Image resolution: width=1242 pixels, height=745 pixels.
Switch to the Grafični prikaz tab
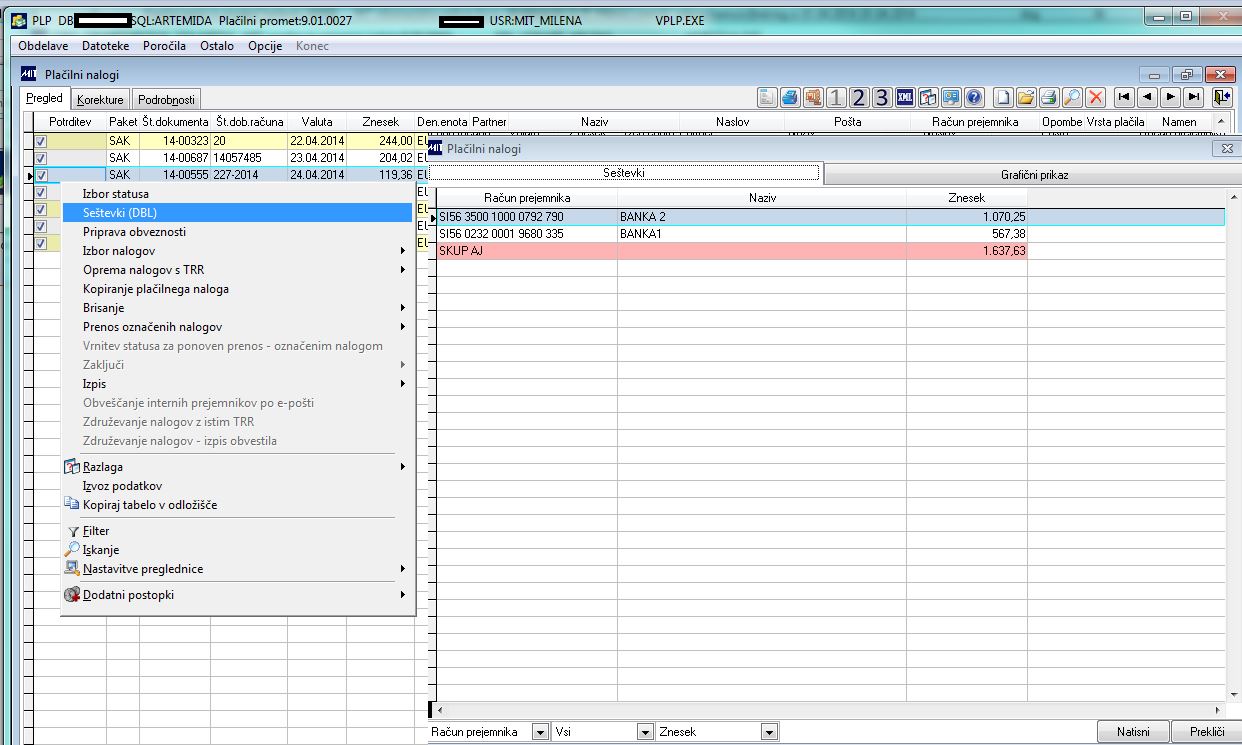coord(1034,174)
